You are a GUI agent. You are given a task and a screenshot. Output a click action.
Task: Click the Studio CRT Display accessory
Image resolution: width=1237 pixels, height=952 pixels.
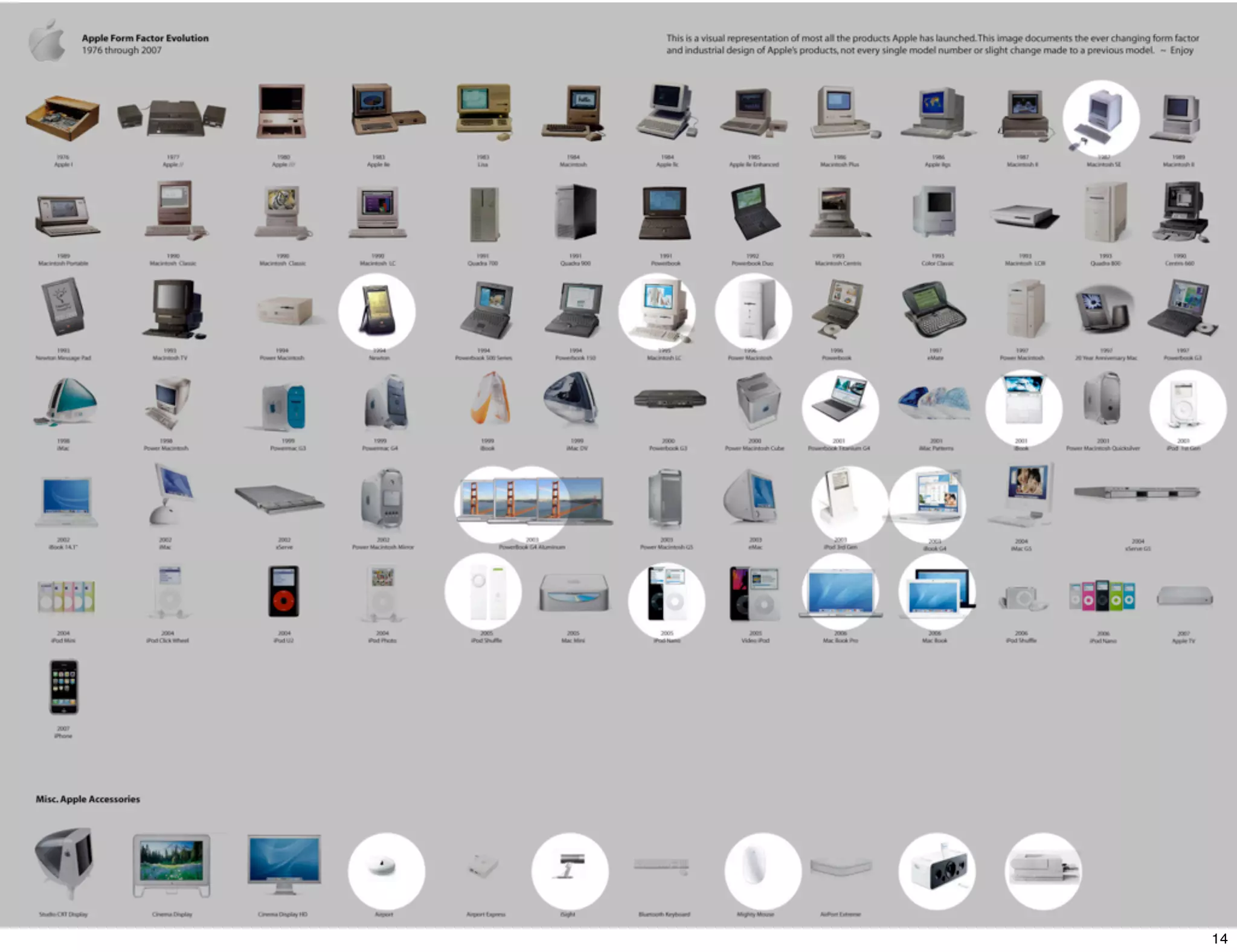[65, 864]
